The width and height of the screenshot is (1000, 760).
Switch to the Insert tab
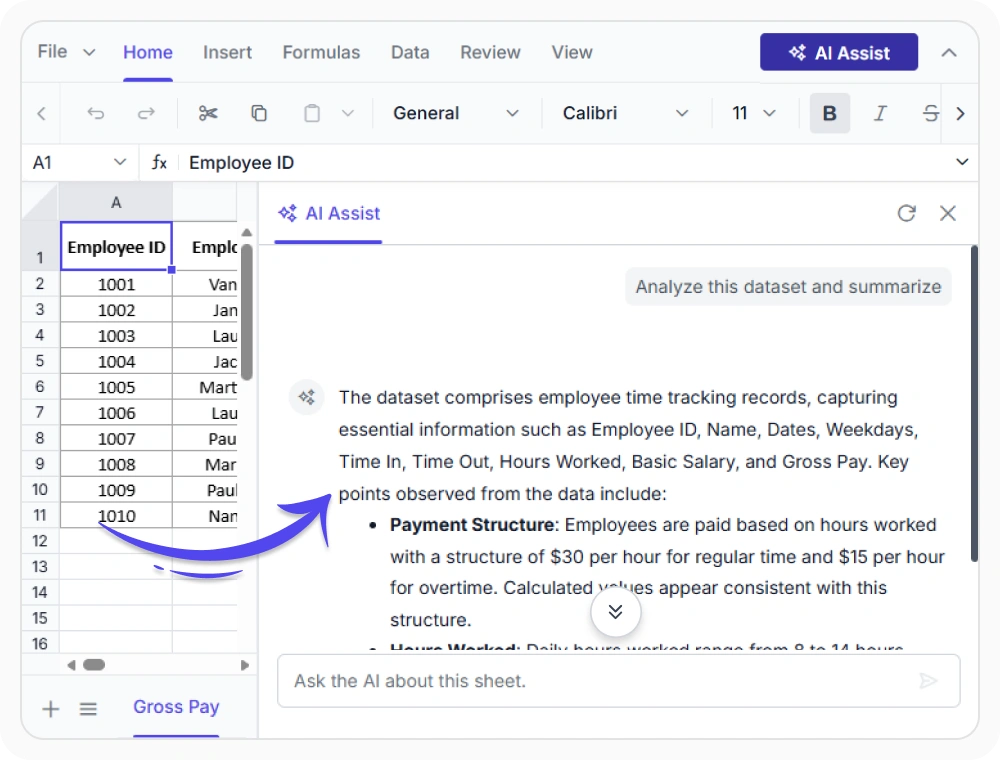tap(227, 52)
